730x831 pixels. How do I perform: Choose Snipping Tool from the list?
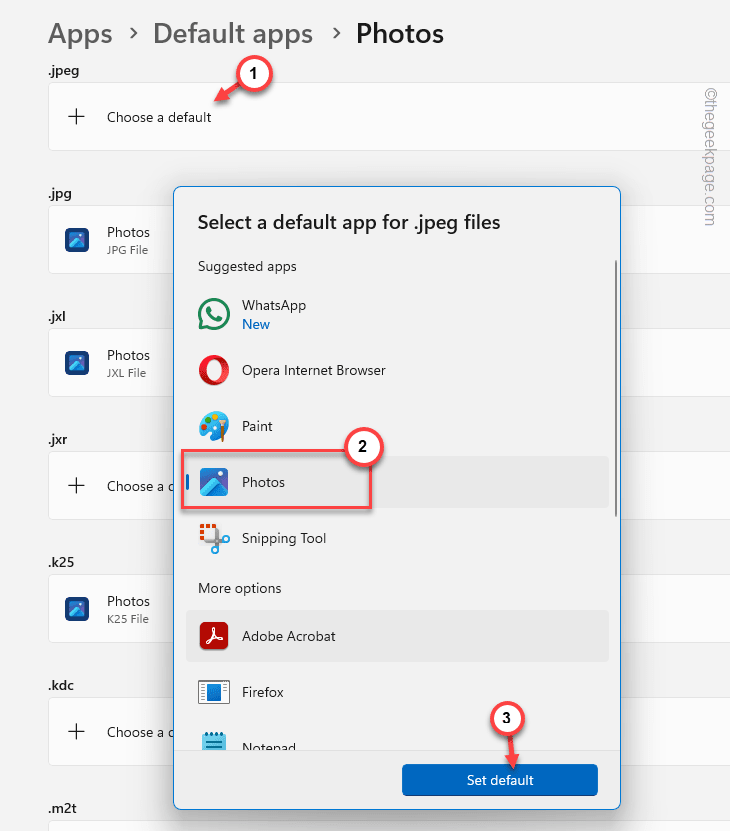(x=397, y=538)
